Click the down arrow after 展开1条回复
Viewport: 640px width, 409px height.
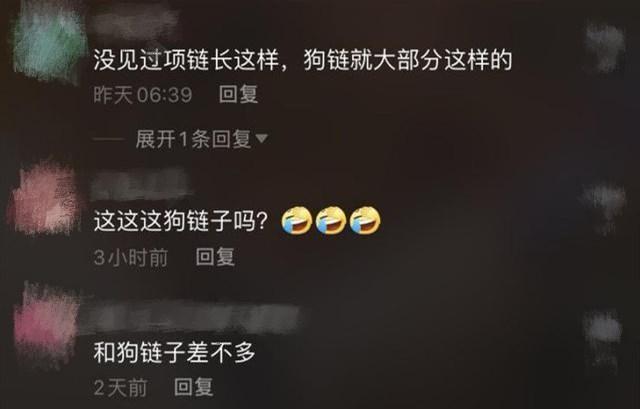pos(261,139)
